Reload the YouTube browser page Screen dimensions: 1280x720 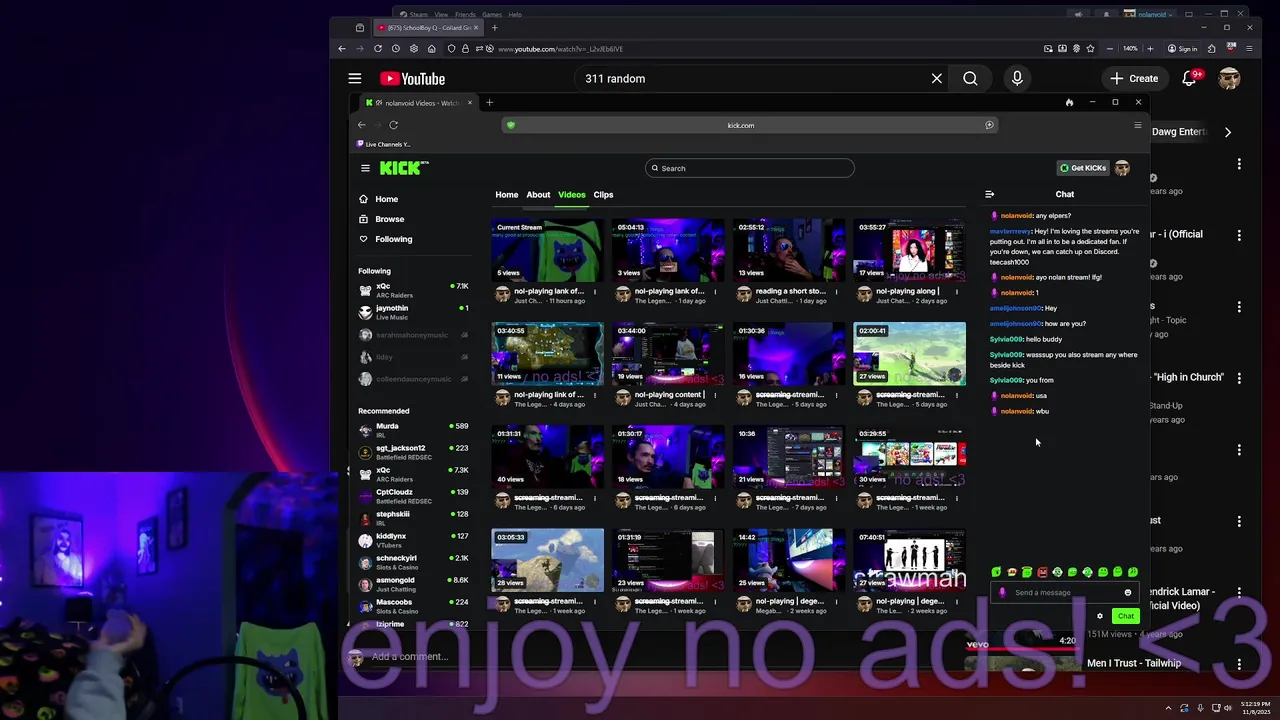point(378,48)
